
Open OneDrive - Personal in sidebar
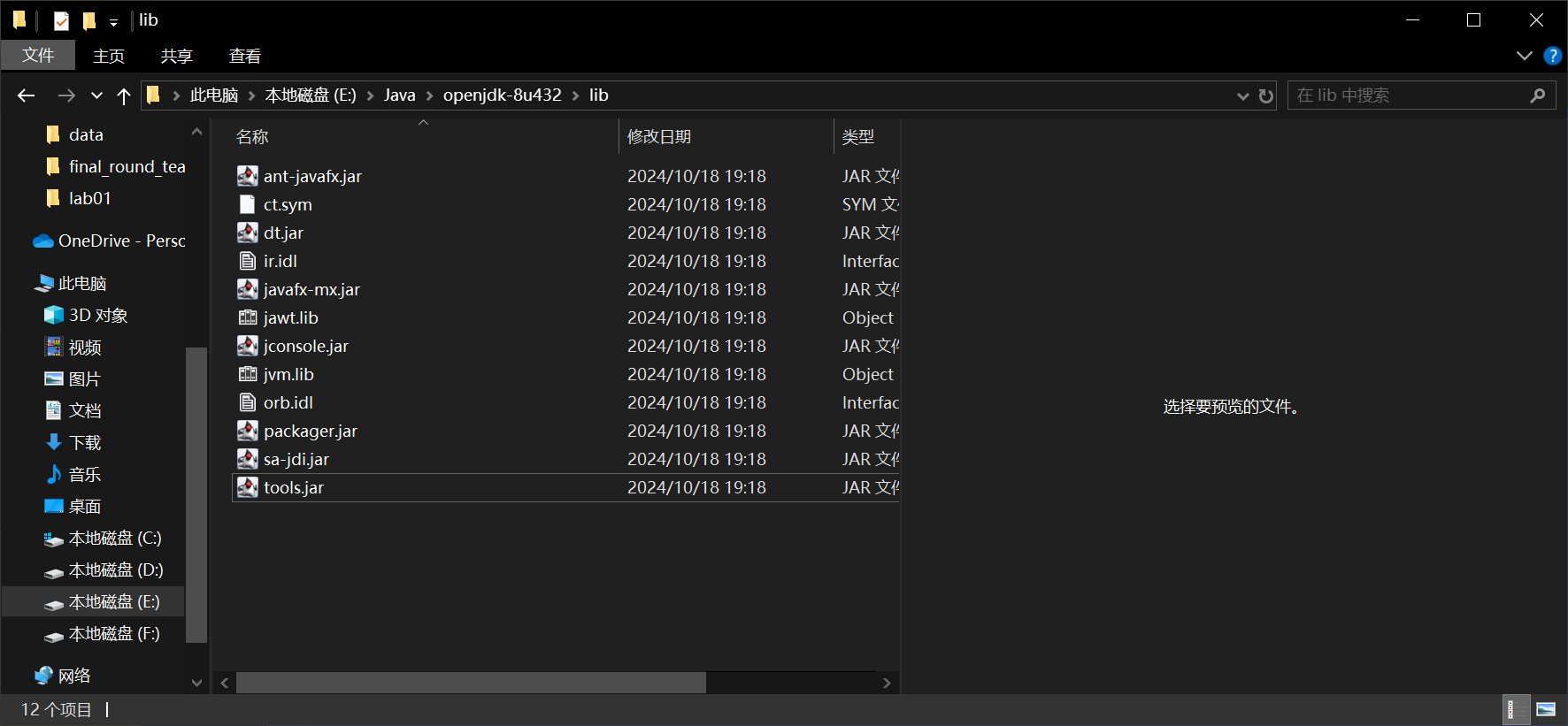[x=109, y=241]
